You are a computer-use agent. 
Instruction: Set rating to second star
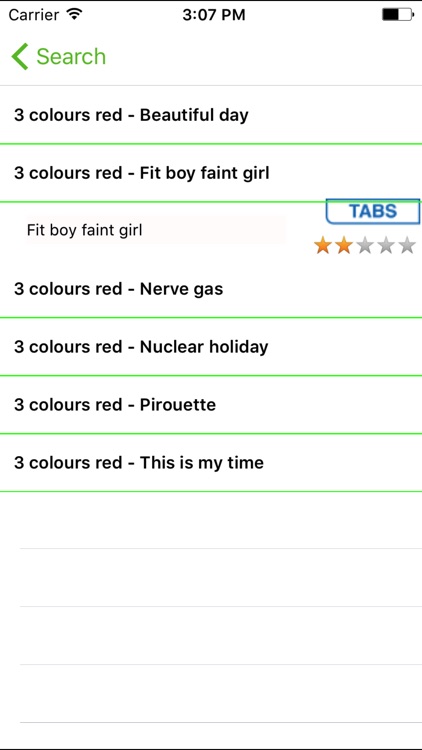pos(344,245)
